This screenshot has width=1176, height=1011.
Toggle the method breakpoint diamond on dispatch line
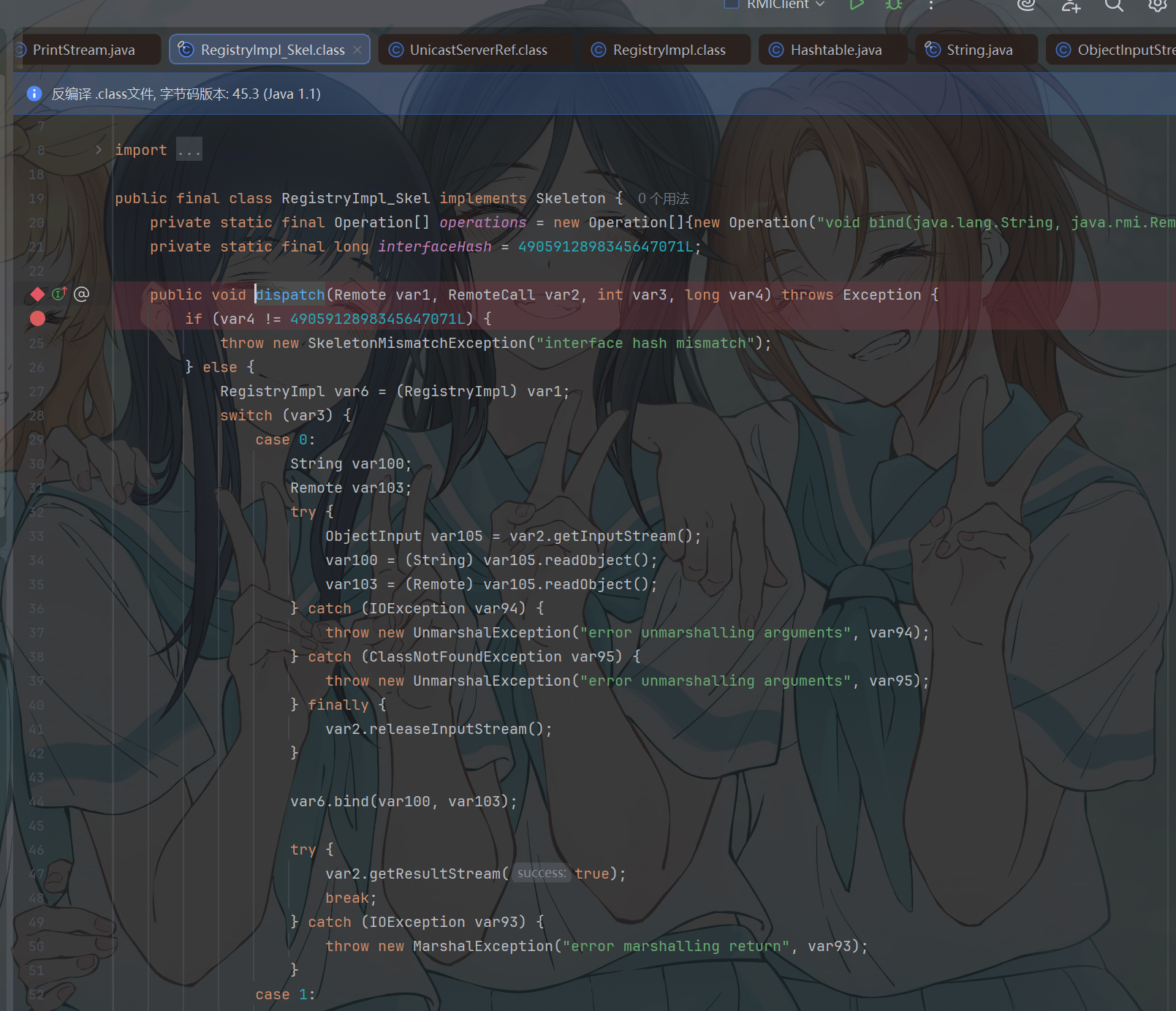point(37,294)
